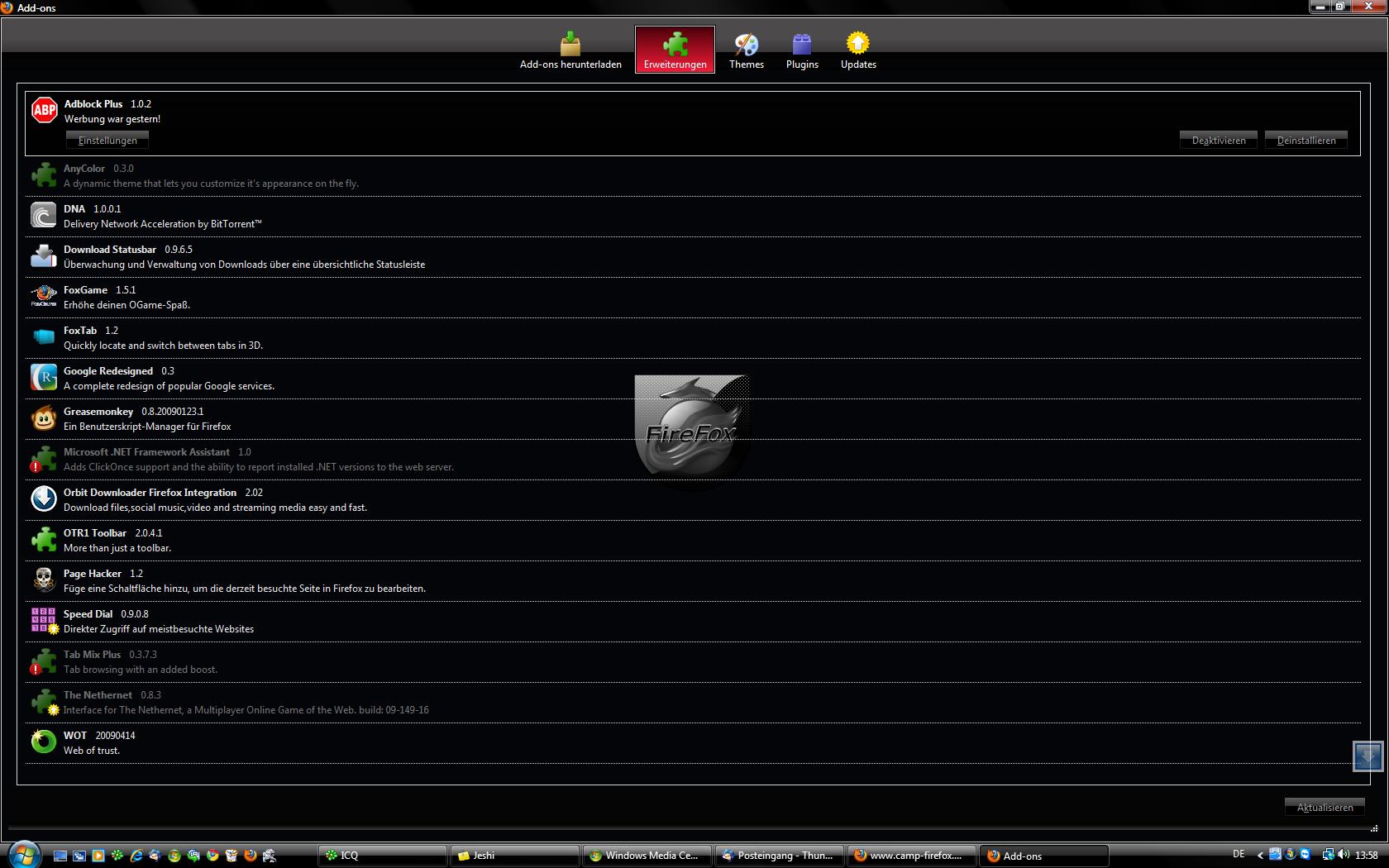Click the WOT green ring icon
Image resolution: width=1389 pixels, height=868 pixels.
click(x=44, y=742)
